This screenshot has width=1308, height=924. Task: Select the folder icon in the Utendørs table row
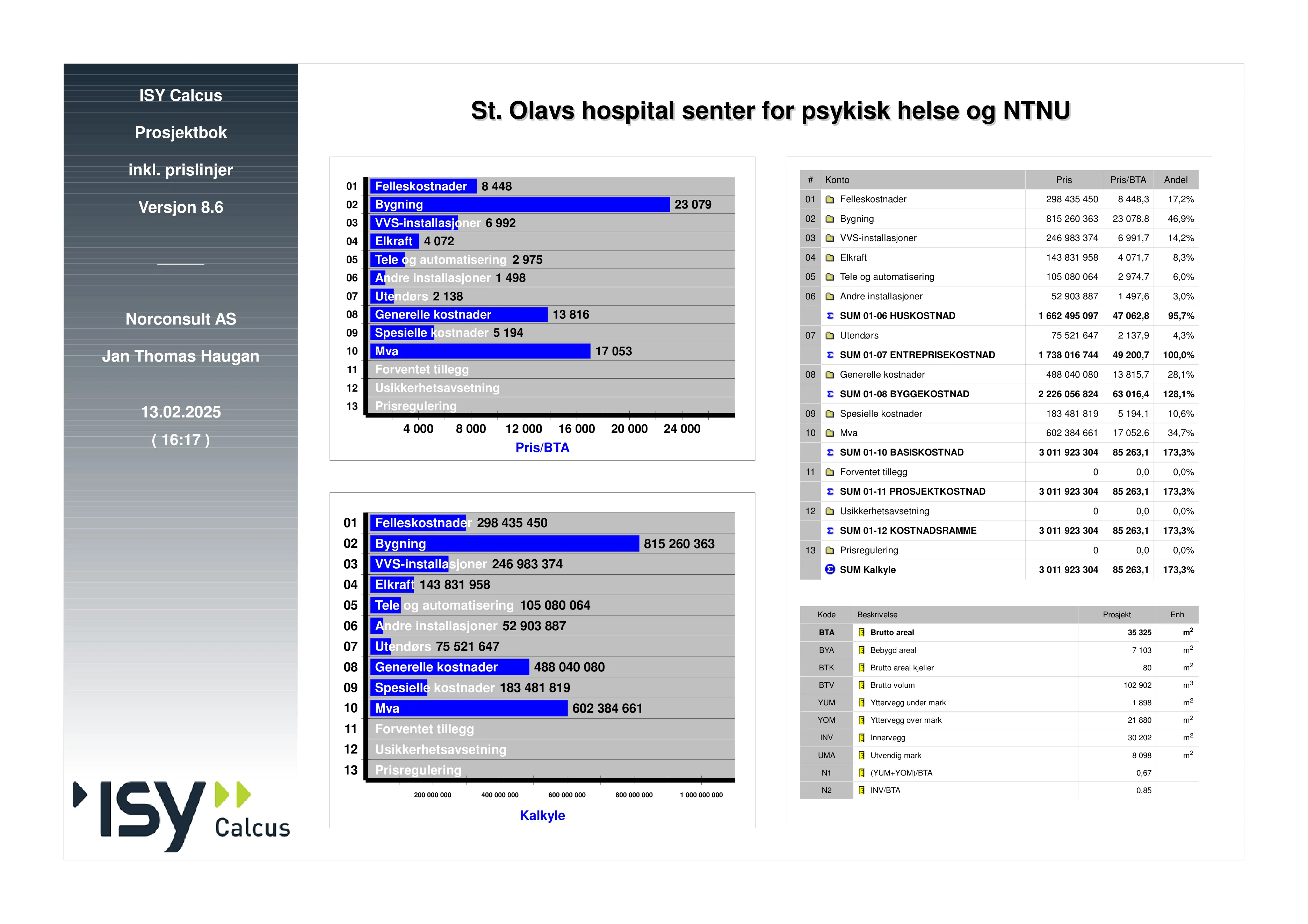[x=830, y=335]
